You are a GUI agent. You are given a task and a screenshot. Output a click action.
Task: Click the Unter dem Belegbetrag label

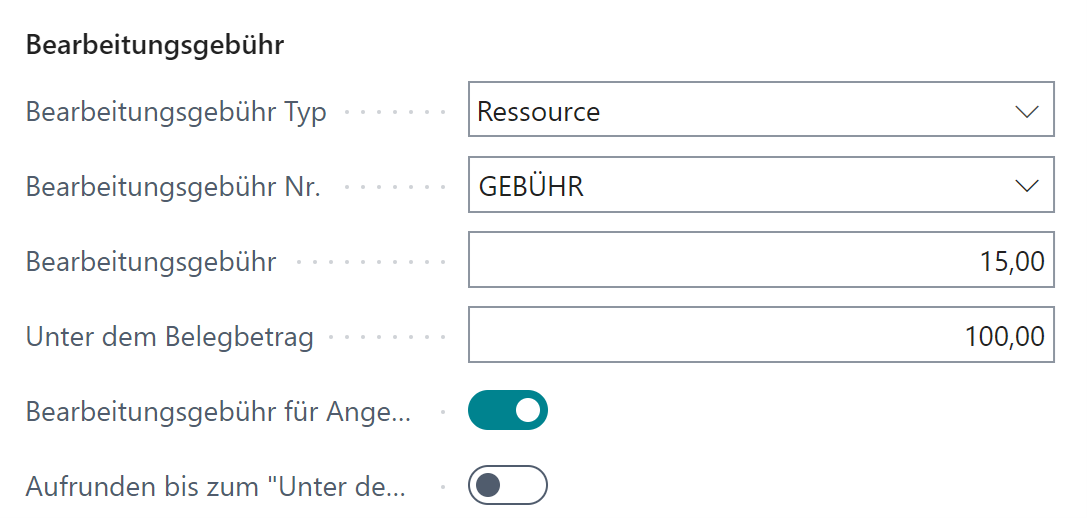(170, 337)
